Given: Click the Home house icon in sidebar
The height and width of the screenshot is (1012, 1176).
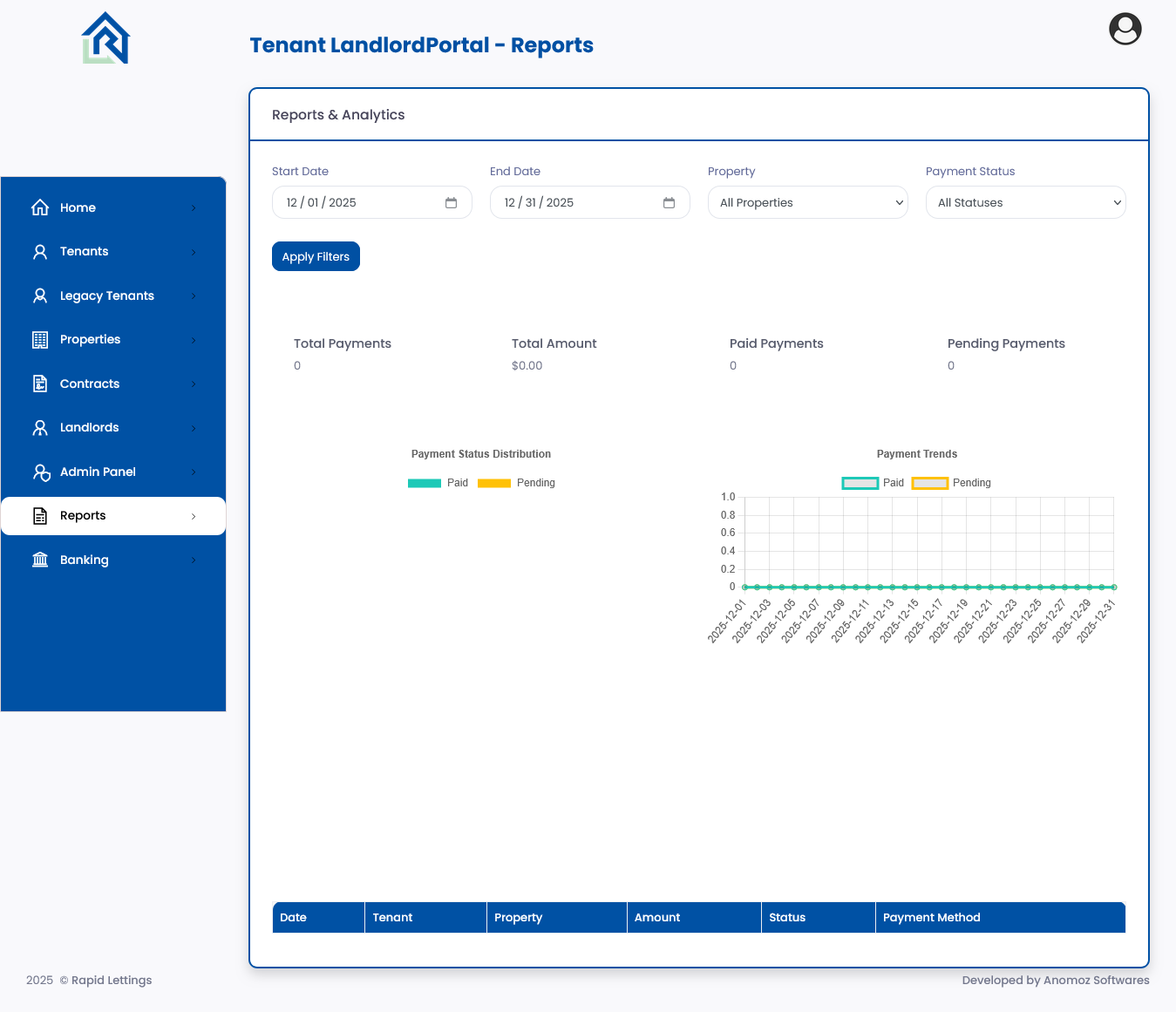Looking at the screenshot, I should pos(40,207).
